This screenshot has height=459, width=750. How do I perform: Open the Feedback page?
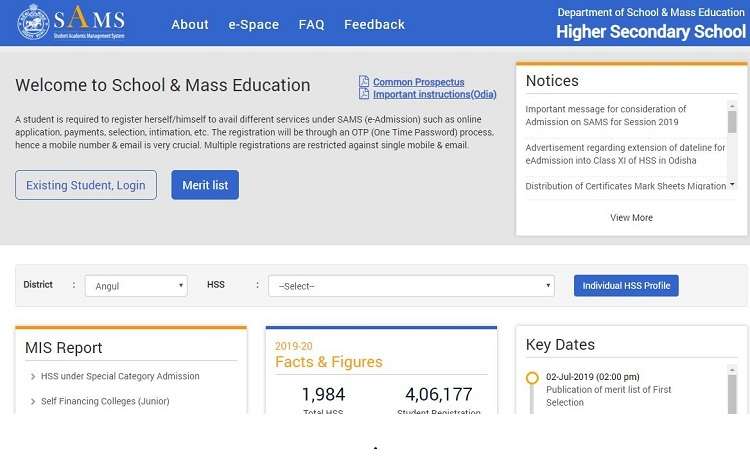coord(375,24)
